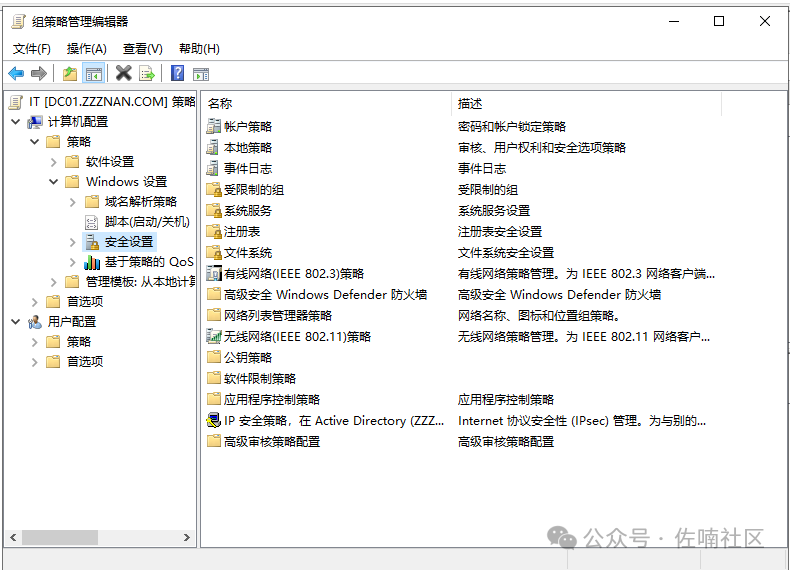Select 策略 label under 用户配置
The width and height of the screenshot is (790, 570).
[79, 342]
